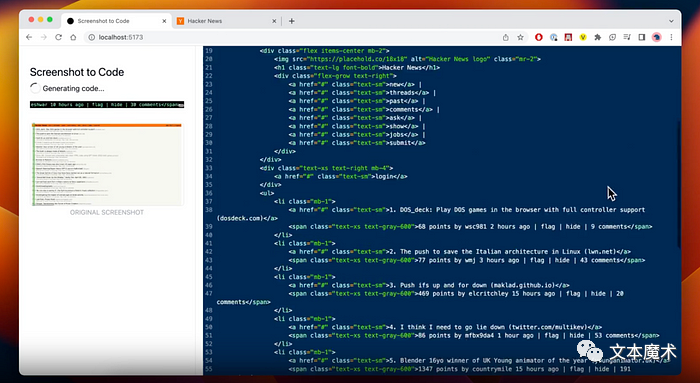The width and height of the screenshot is (700, 383).
Task: Close the Screenshot to Code tab
Action: [164, 21]
